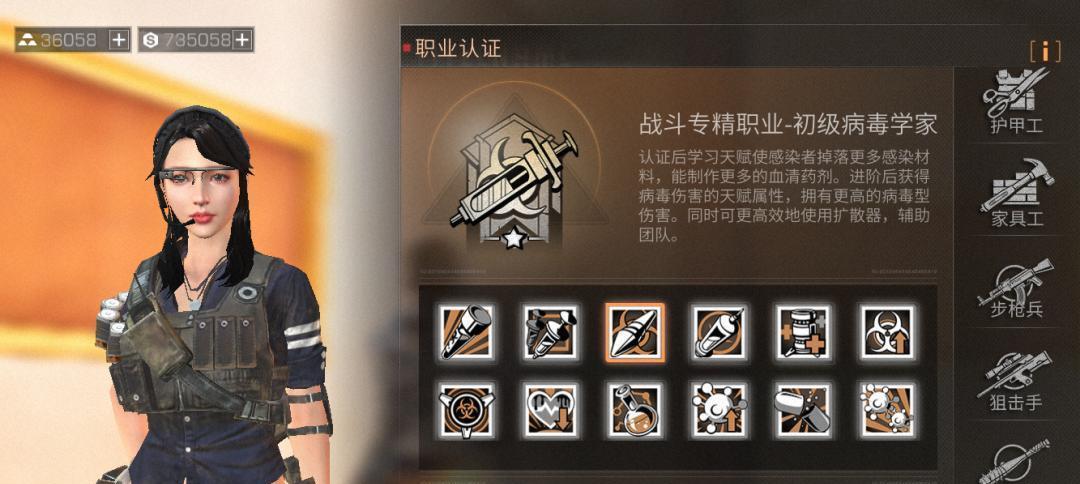Choose the chemistry flask talent icon
Screen dimensions: 1080x484
click(x=635, y=410)
